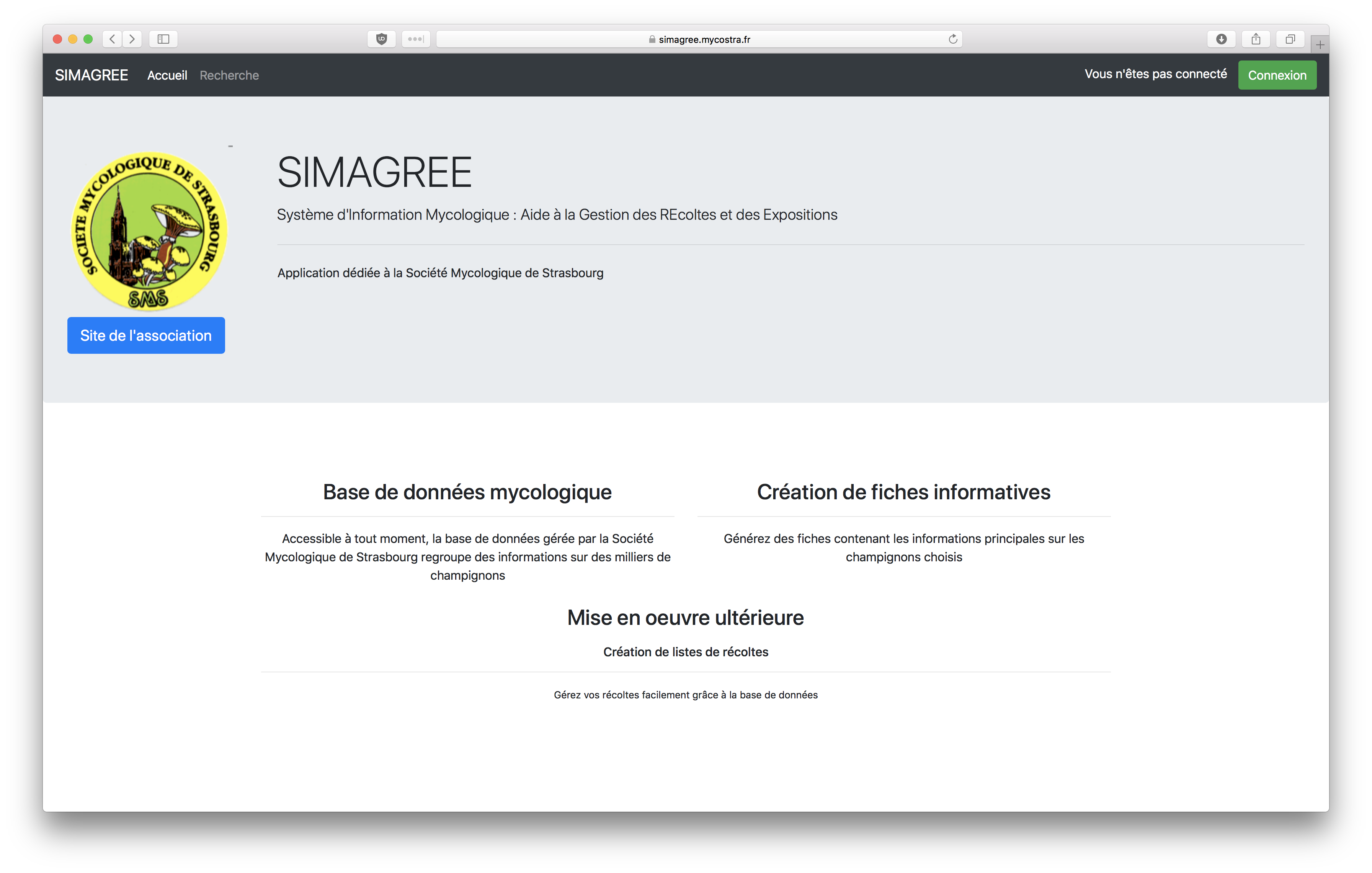The width and height of the screenshot is (1372, 873).
Task: Click the yellow minimize window button
Action: 72,39
